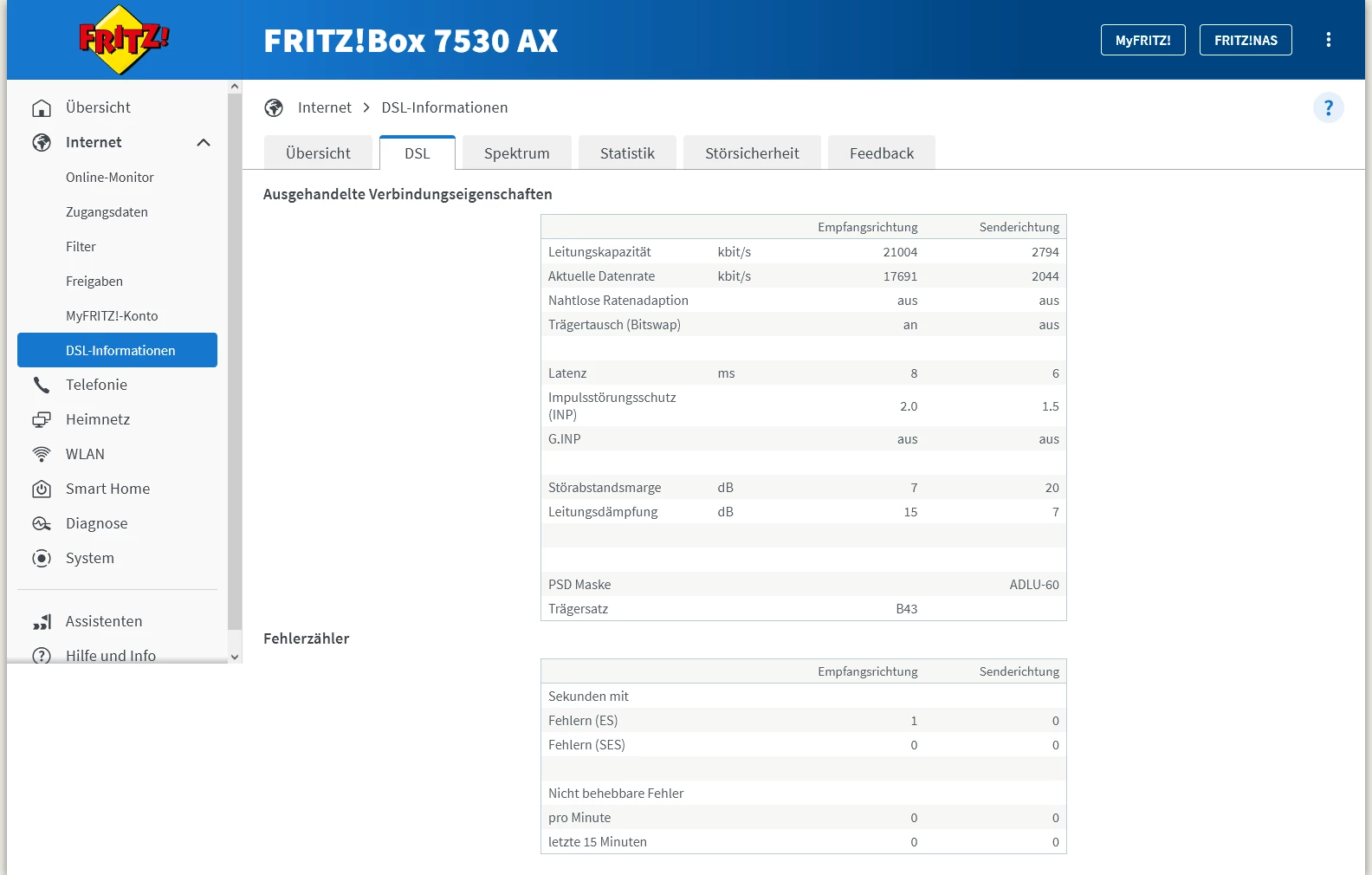Screen dimensions: 1372x875
Task: Click the Leitungskapazität value 21004
Action: pyautogui.click(x=900, y=251)
